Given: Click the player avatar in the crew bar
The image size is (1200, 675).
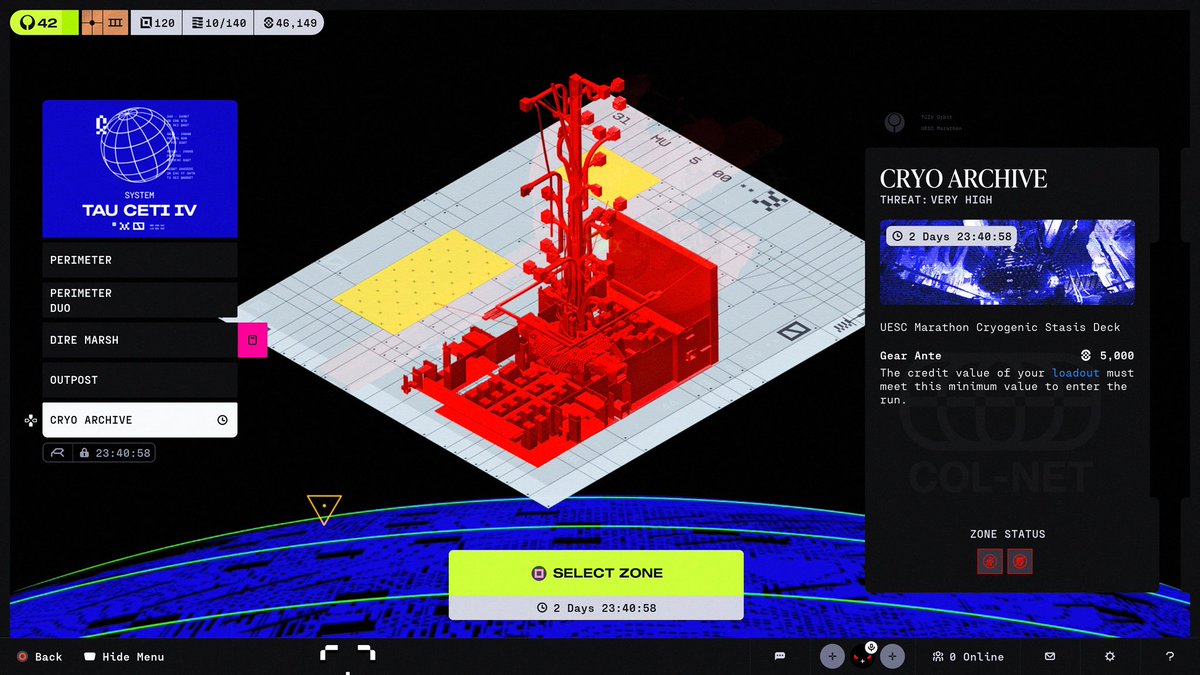Looking at the screenshot, I should [x=862, y=658].
